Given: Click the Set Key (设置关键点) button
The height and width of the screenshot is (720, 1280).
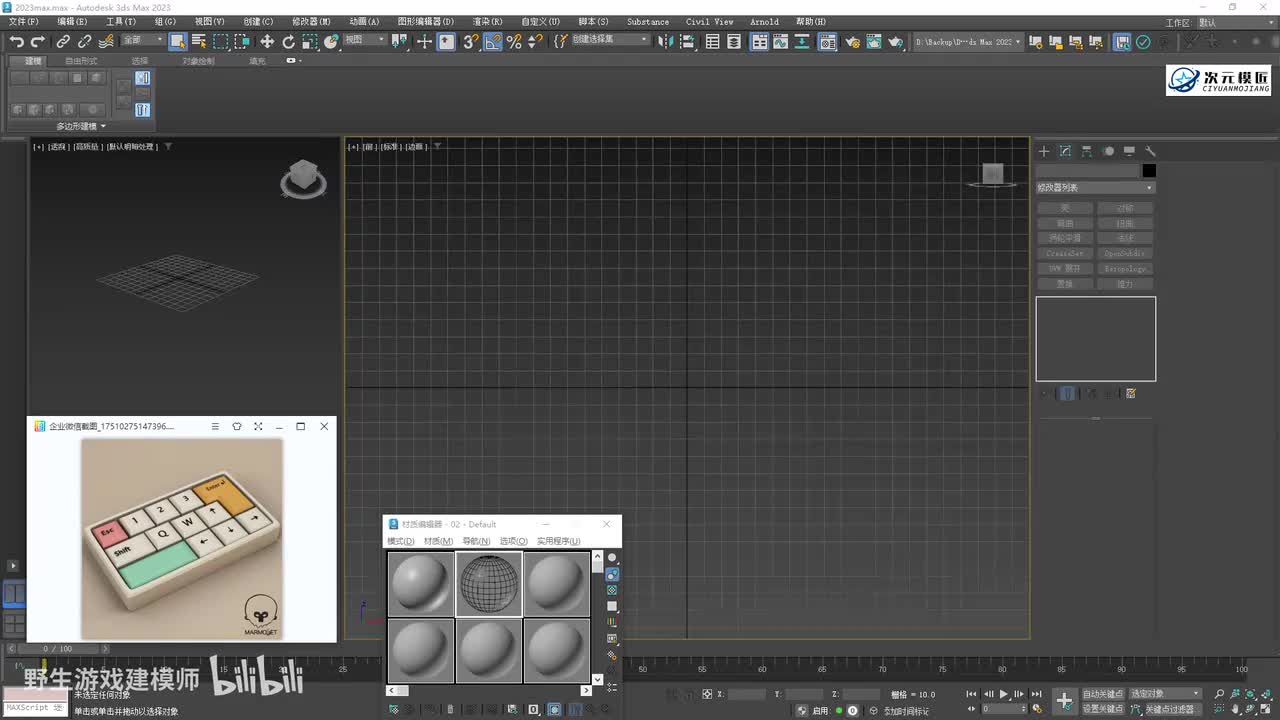Looking at the screenshot, I should tap(1103, 709).
